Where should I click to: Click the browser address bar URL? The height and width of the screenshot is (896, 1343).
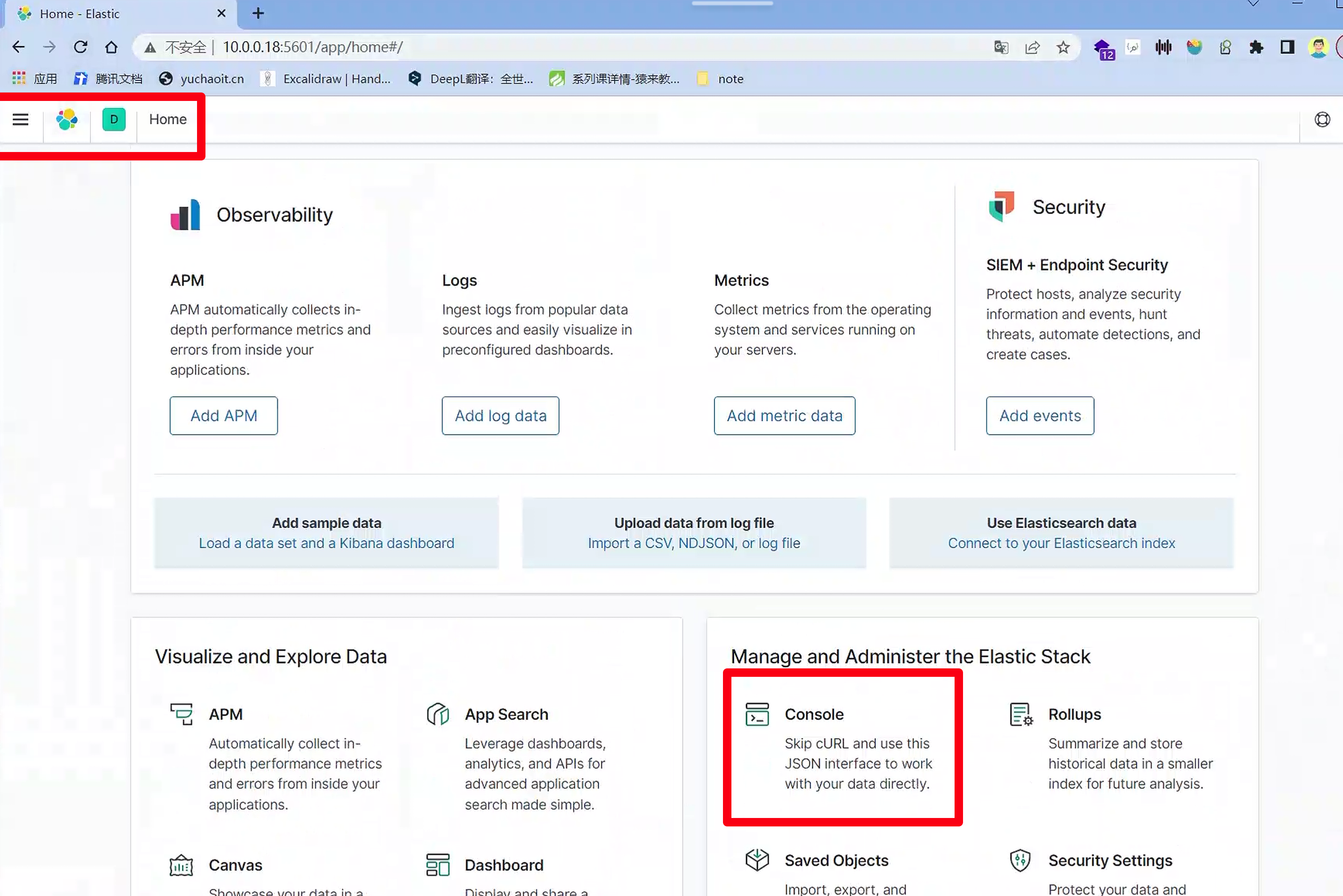coord(312,47)
